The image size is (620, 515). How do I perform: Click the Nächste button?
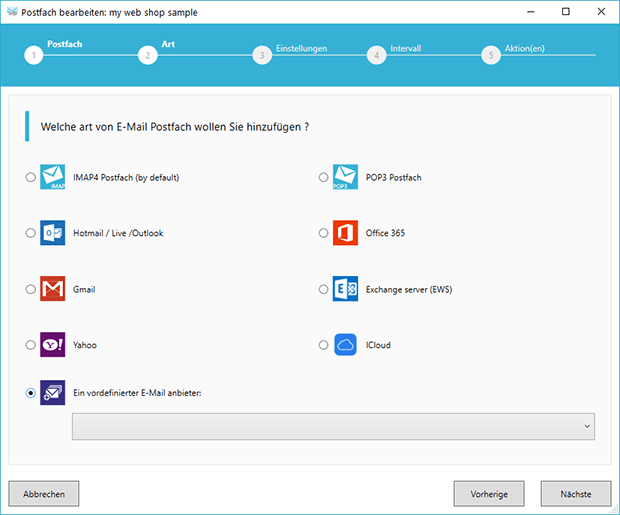(576, 494)
